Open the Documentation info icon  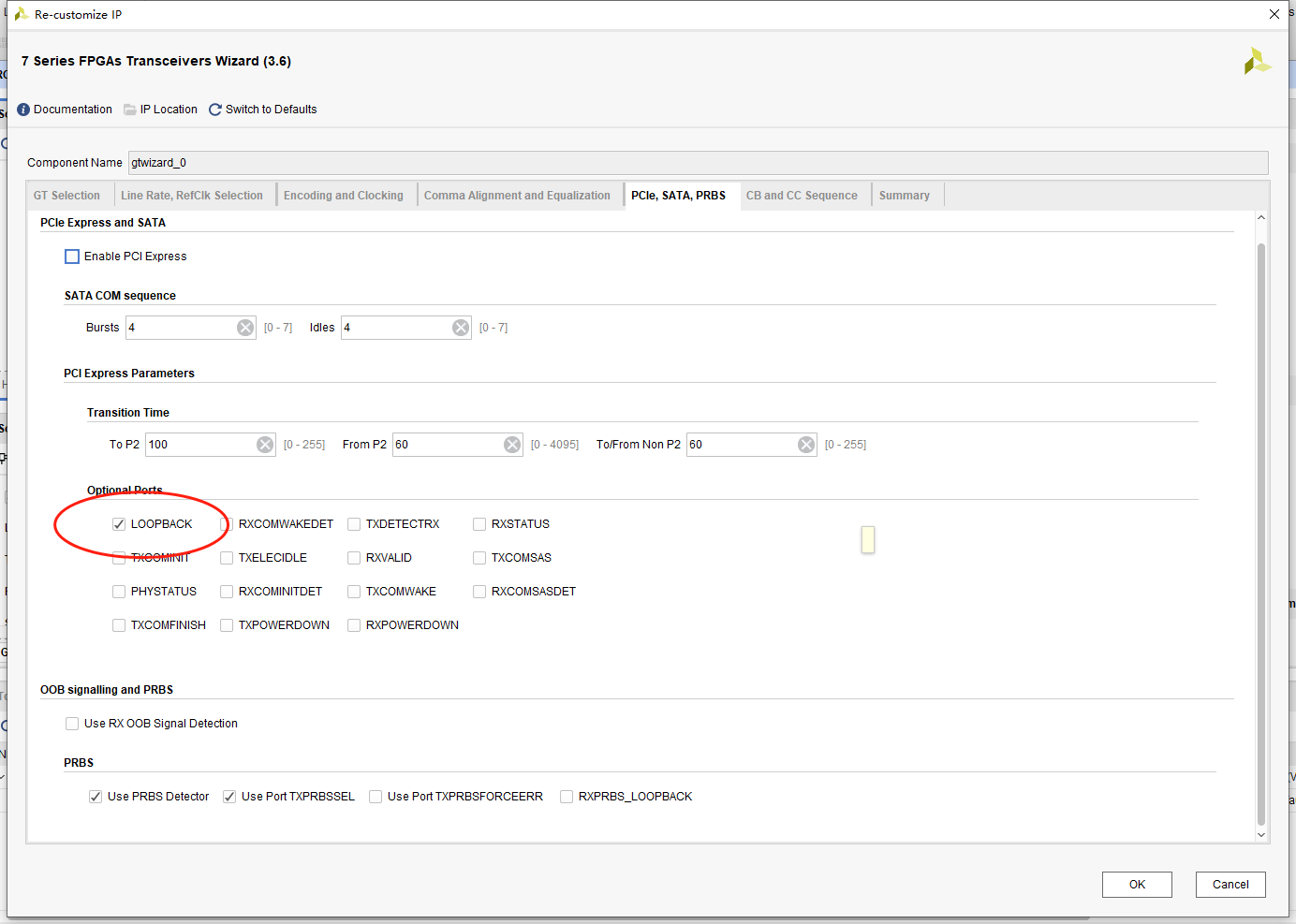point(23,110)
